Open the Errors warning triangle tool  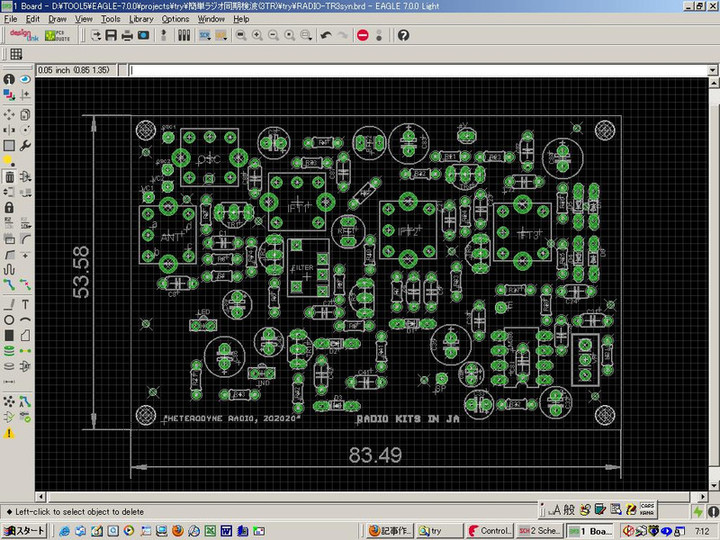click(9, 433)
